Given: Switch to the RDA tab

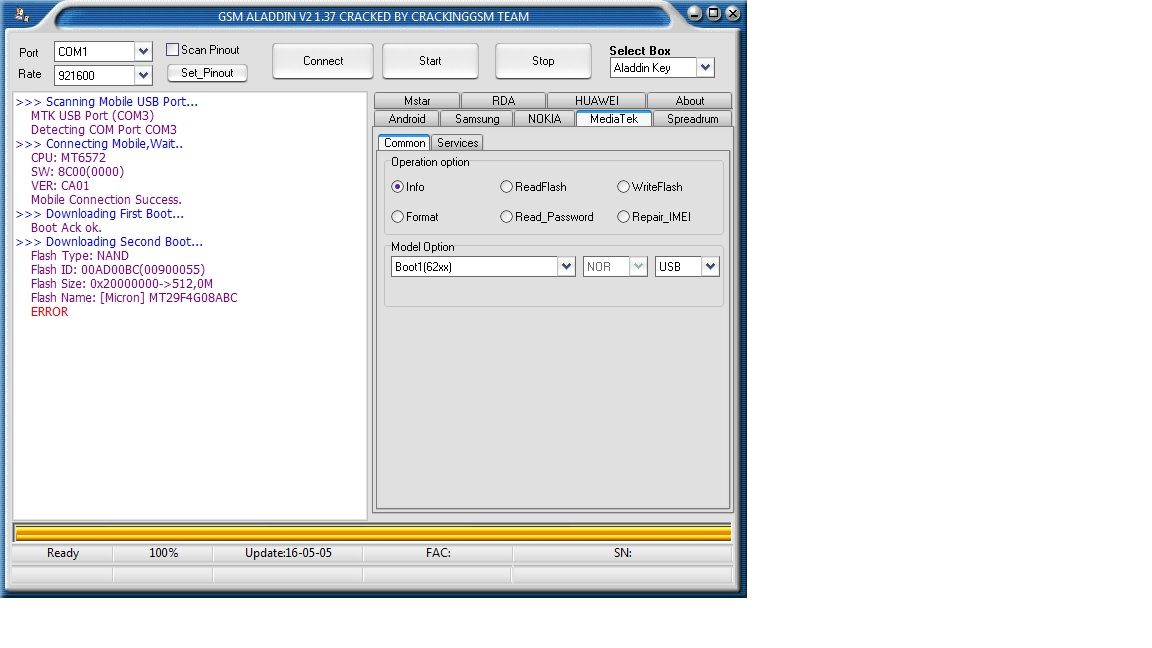Looking at the screenshot, I should coord(503,101).
